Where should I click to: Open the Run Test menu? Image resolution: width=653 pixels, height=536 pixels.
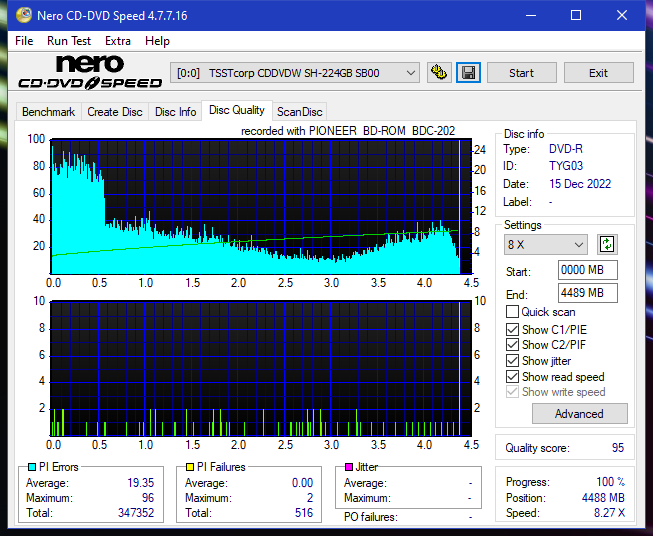pos(69,41)
